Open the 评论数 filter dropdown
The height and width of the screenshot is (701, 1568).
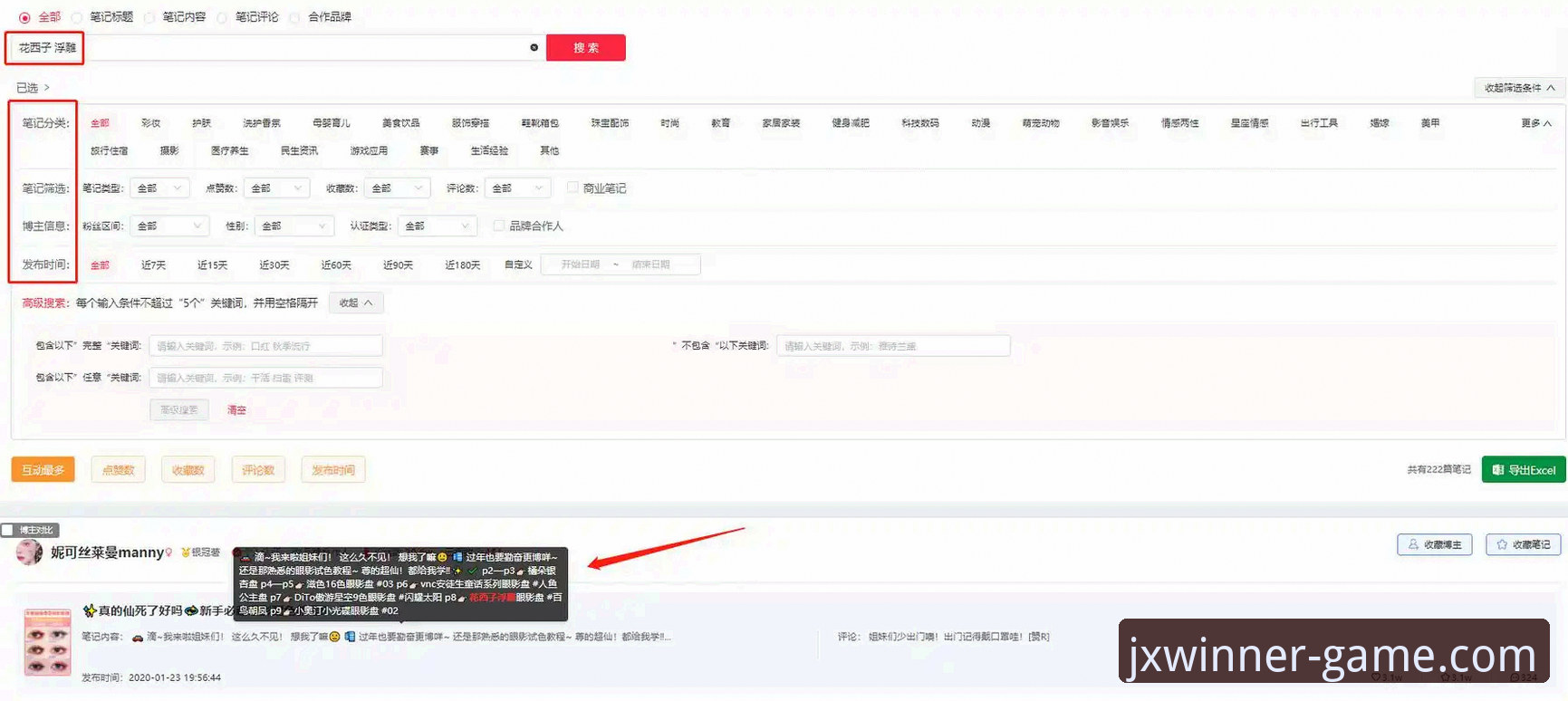(518, 187)
